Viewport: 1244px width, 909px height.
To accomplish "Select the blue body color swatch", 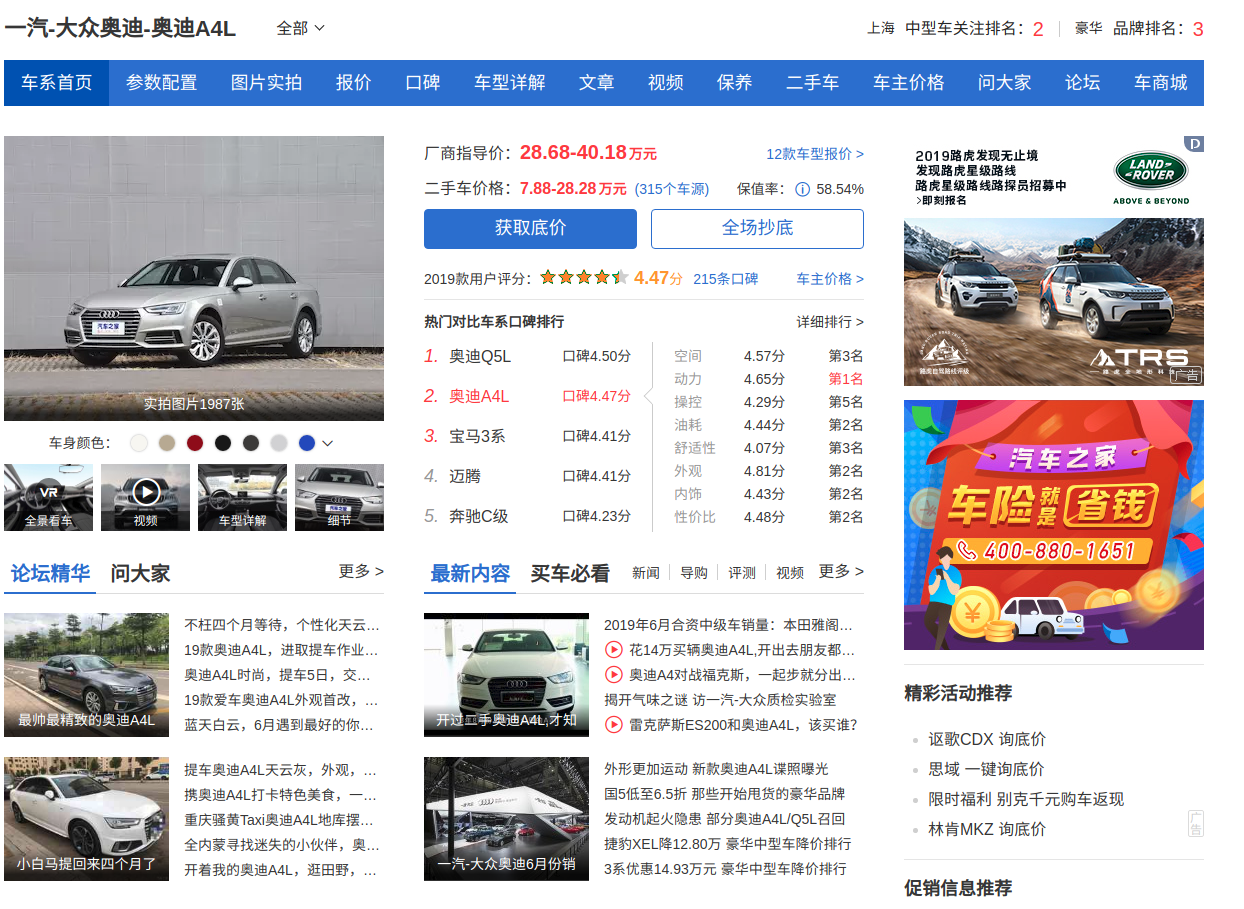I will (307, 443).
